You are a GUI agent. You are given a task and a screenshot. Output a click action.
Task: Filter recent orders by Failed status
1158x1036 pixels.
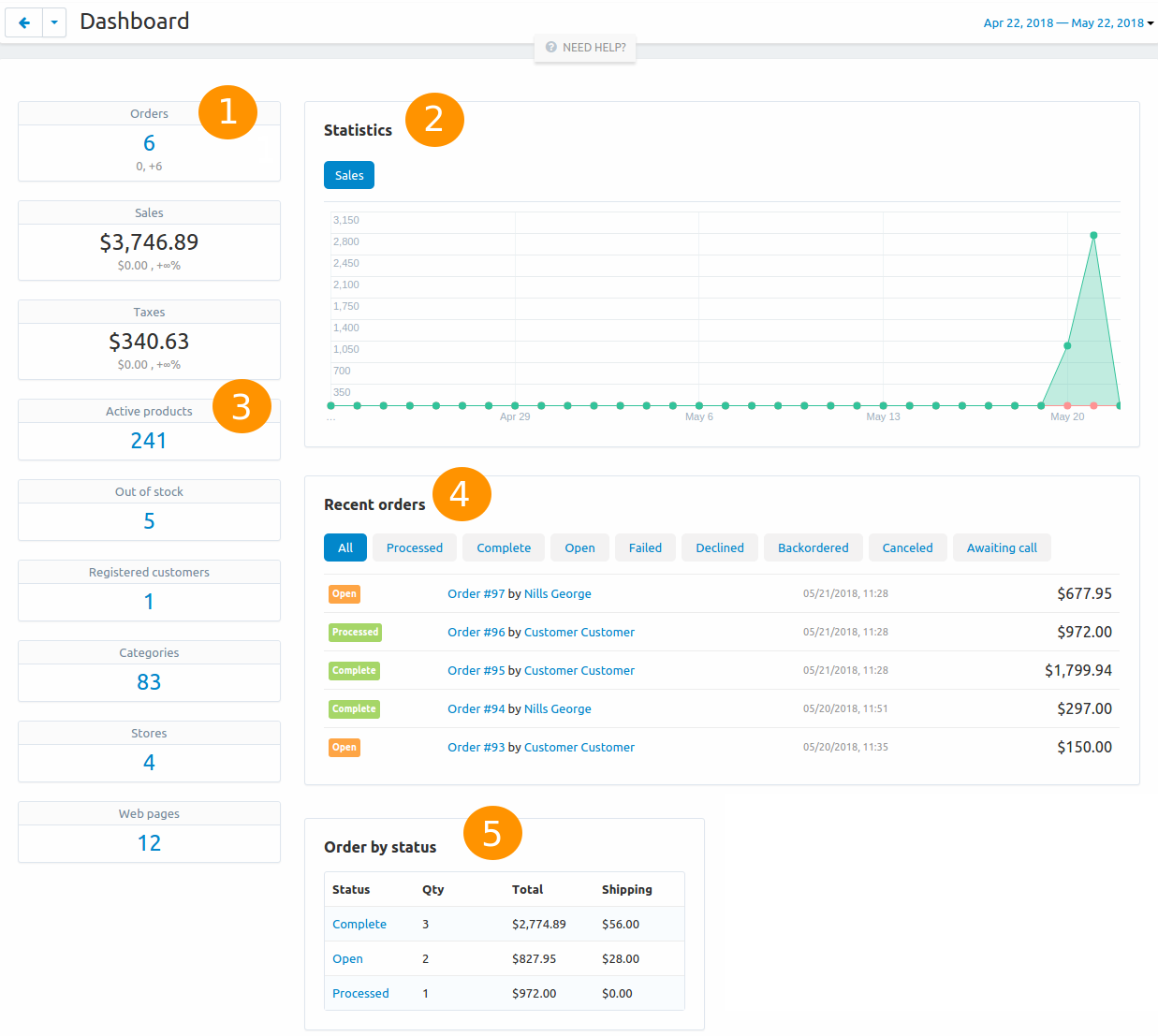coord(645,547)
